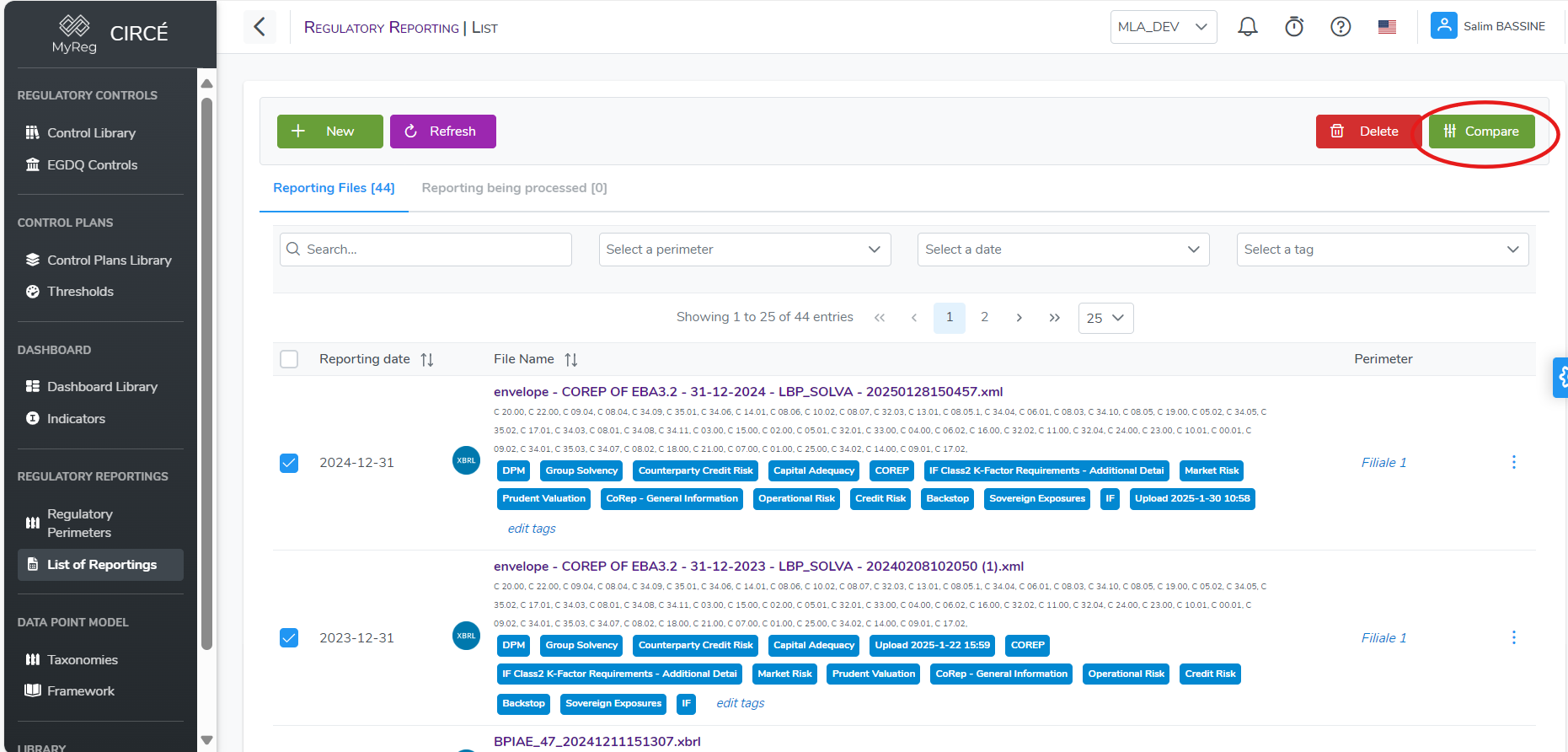Open Control Library in sidebar
Screen dimensions: 1568x752
click(x=91, y=132)
